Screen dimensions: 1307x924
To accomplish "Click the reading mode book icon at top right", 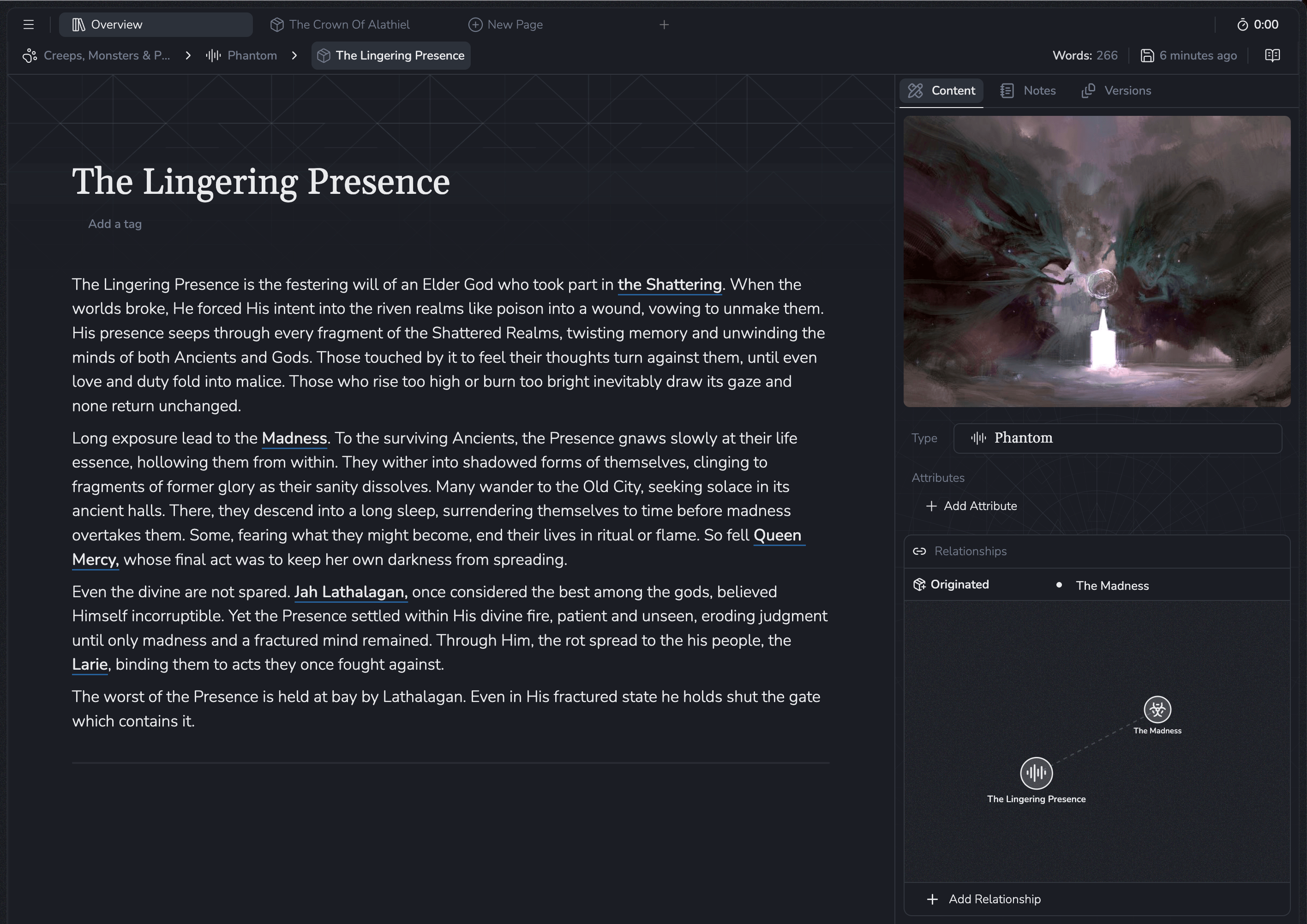I will pos(1272,55).
